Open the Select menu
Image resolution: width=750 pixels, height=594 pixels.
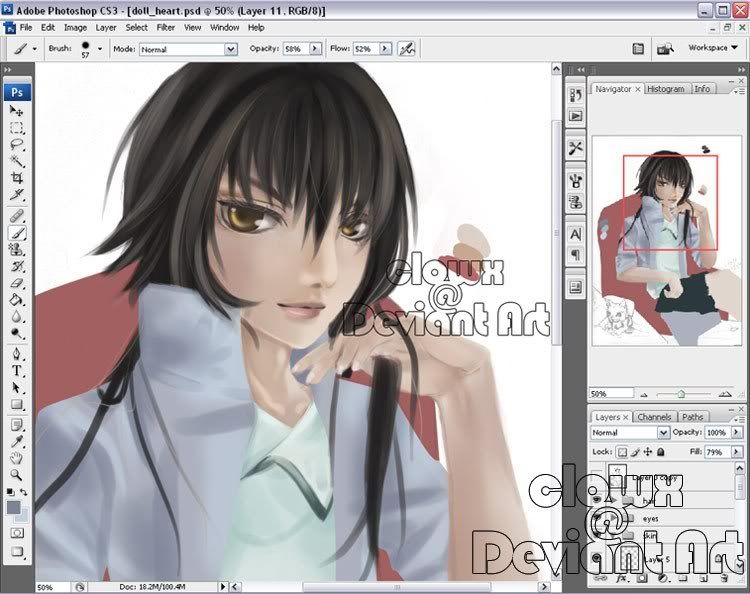[136, 28]
